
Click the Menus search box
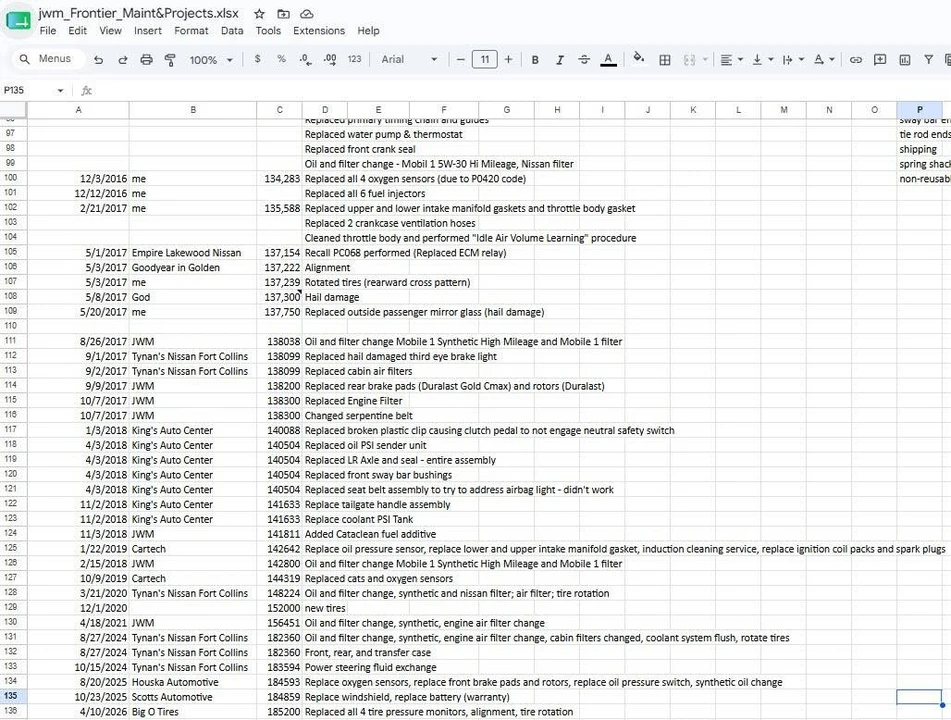(47, 59)
